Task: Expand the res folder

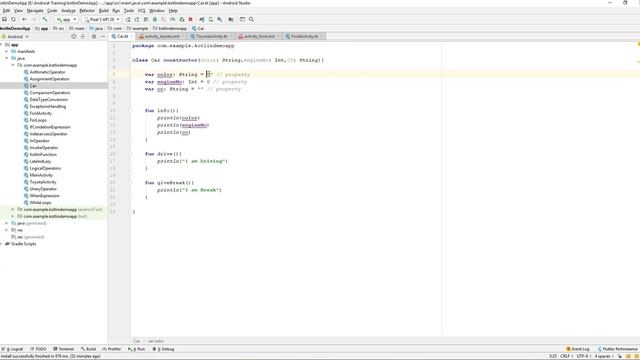Action: click(x=7, y=230)
